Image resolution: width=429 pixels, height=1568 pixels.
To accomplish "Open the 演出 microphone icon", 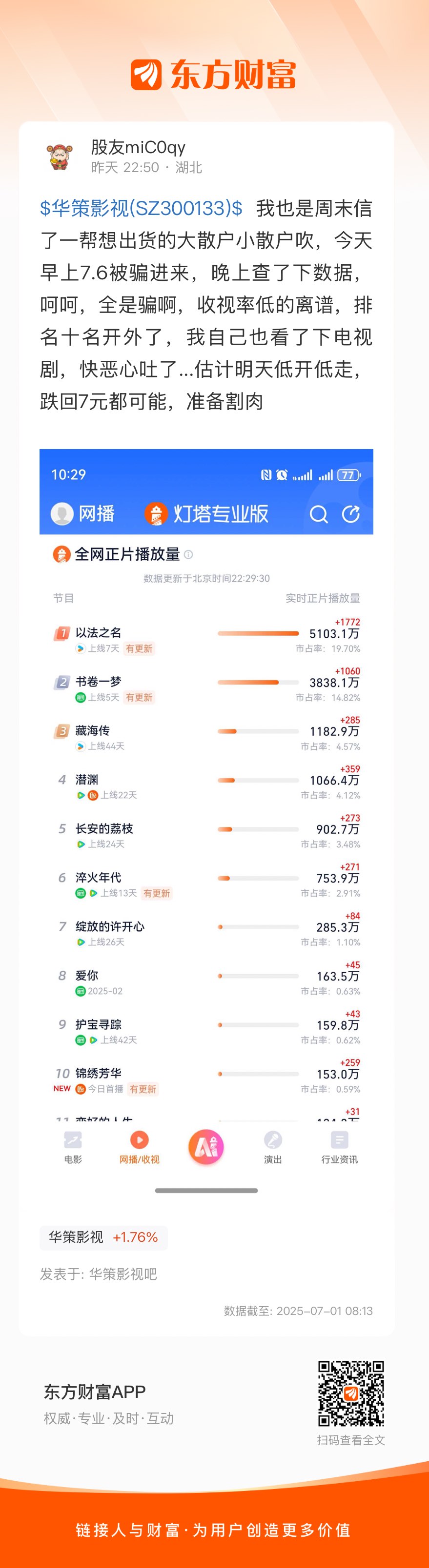I will (272, 1139).
